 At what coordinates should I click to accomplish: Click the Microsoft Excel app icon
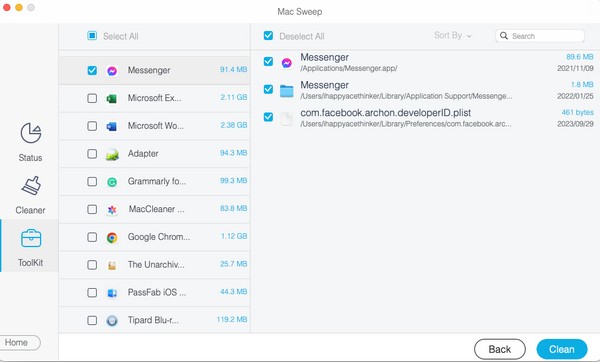112,98
